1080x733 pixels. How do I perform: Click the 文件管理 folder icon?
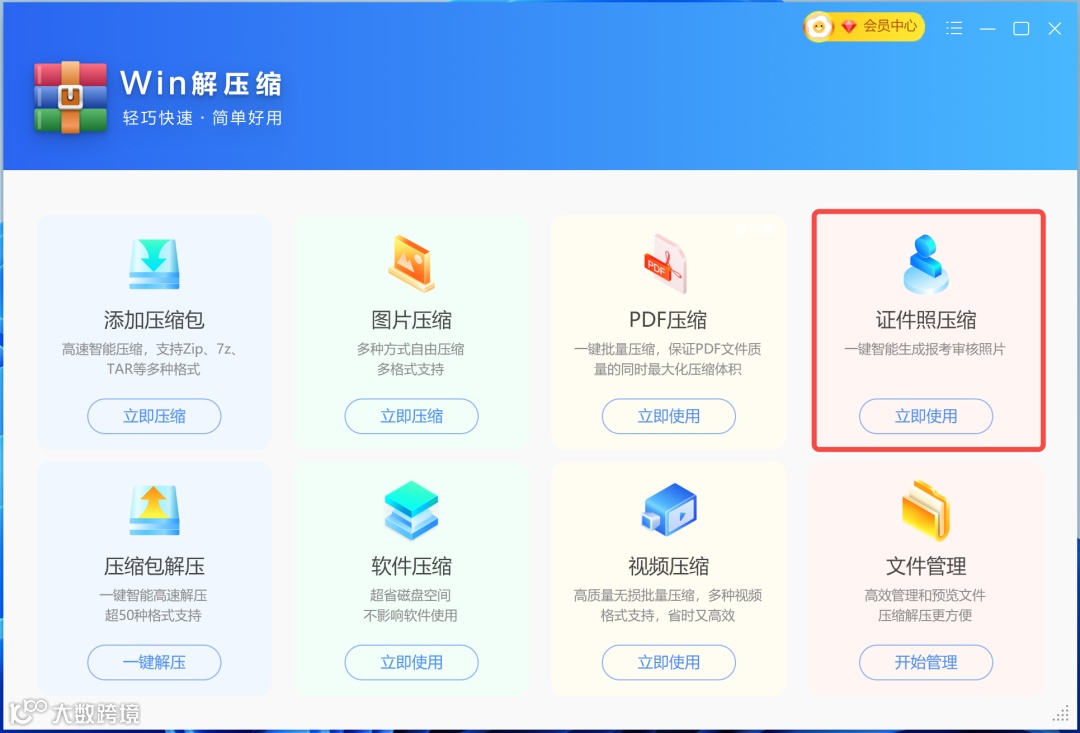[x=926, y=510]
